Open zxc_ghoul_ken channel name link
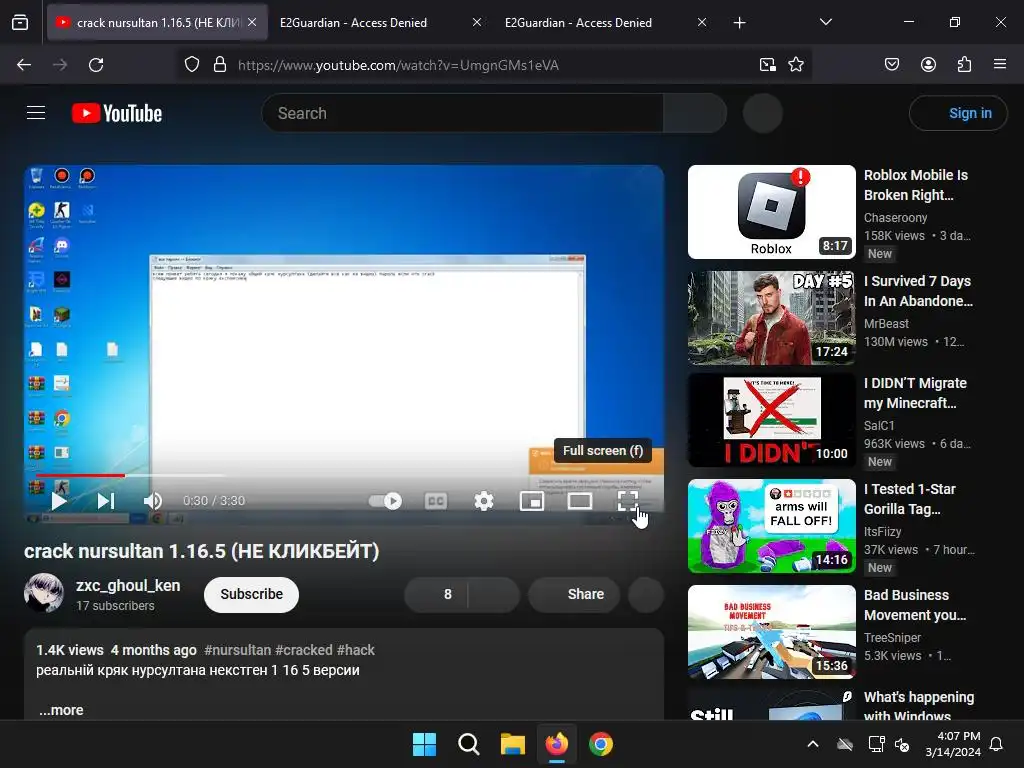The width and height of the screenshot is (1024, 768). (x=128, y=585)
